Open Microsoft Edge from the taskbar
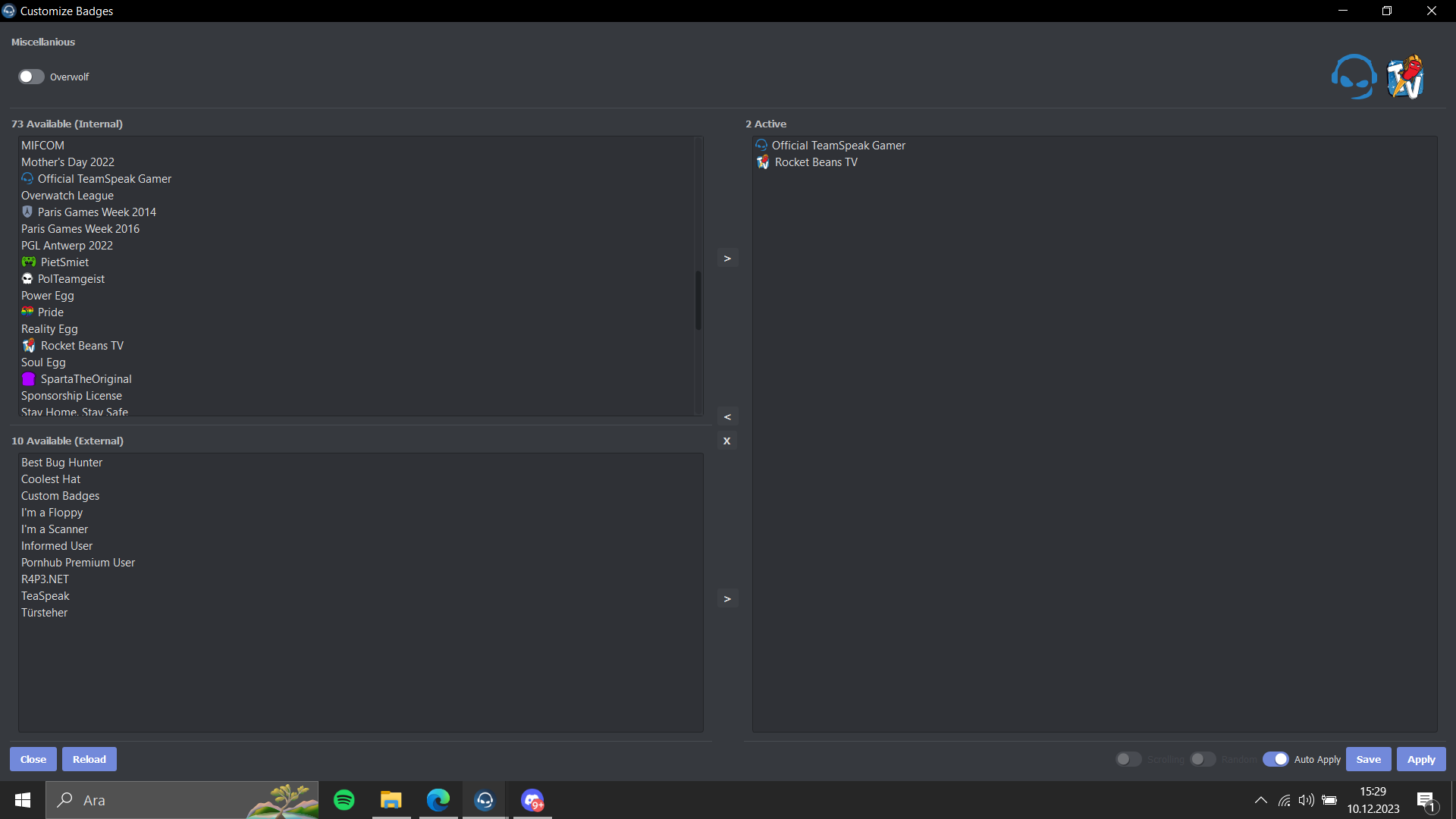Screen dimensions: 1456x819 438,800
